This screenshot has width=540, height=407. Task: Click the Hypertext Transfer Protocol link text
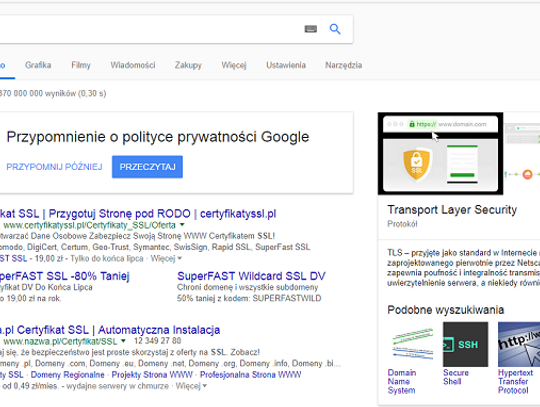515,382
